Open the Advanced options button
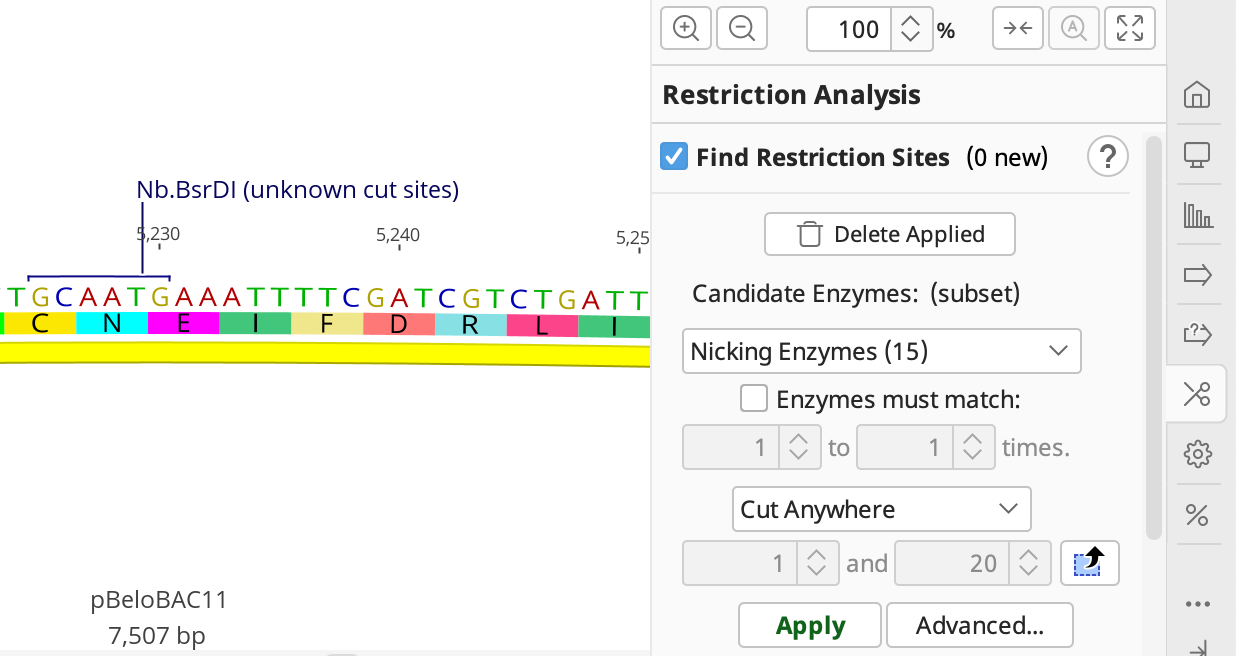Viewport: 1236px width, 656px height. 979,626
